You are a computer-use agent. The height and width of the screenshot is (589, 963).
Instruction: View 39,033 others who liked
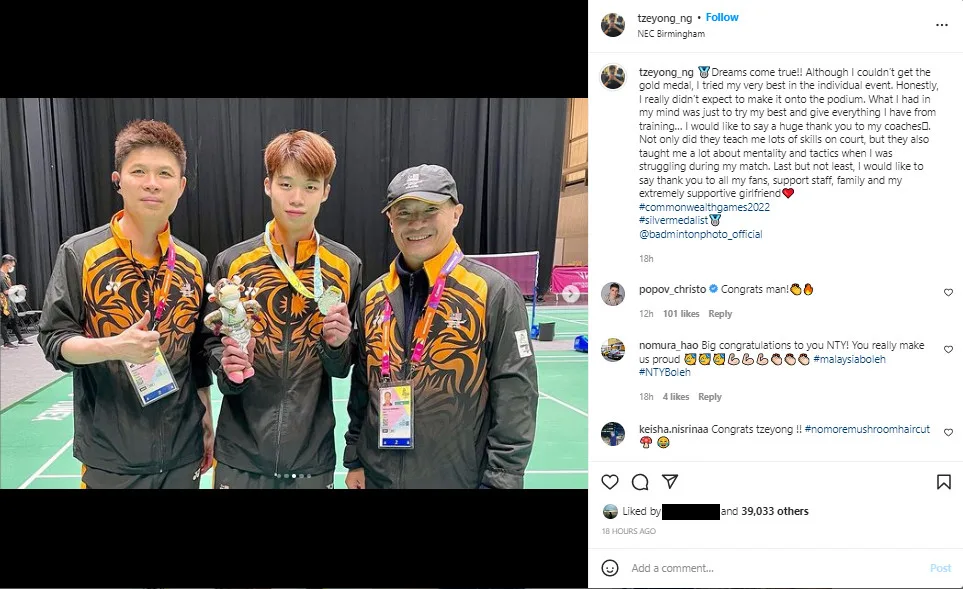tap(774, 511)
